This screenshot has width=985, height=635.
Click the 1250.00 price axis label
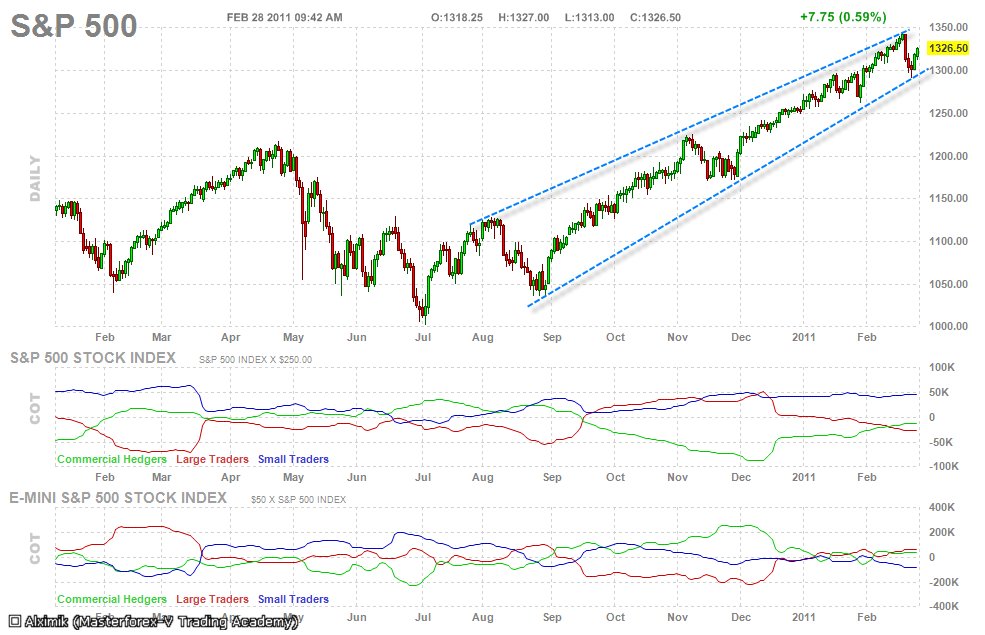click(x=949, y=114)
